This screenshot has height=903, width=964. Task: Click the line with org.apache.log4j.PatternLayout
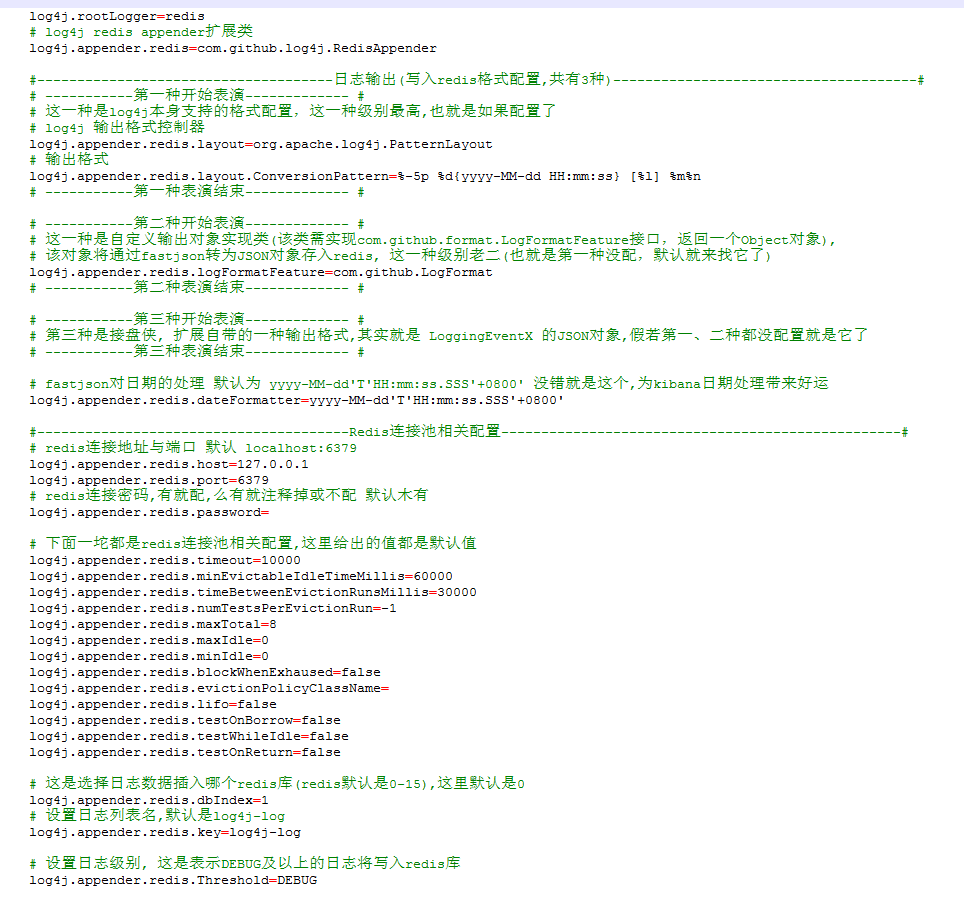coord(261,144)
